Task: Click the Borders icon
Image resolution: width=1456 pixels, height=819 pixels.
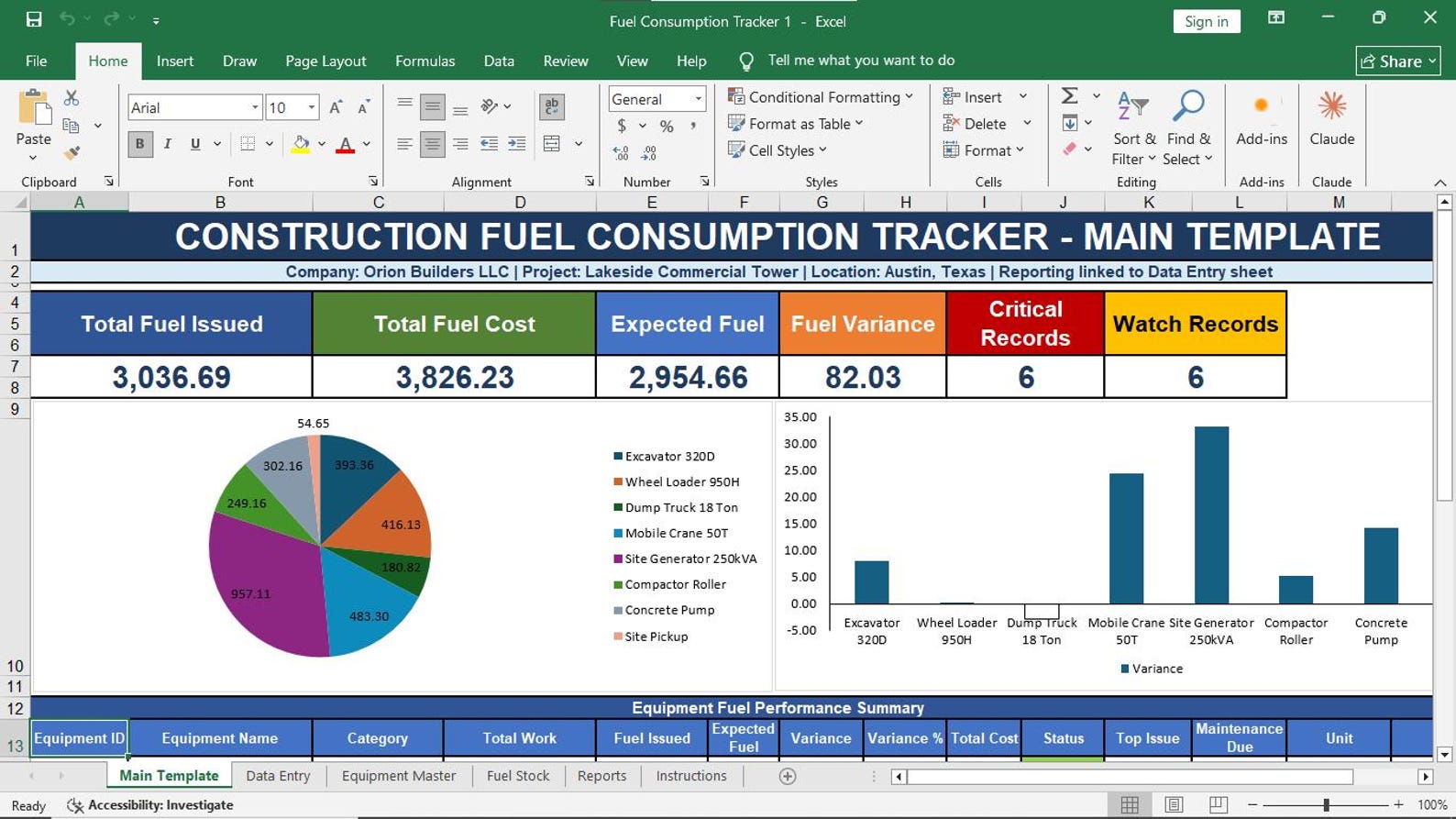Action: [248, 144]
